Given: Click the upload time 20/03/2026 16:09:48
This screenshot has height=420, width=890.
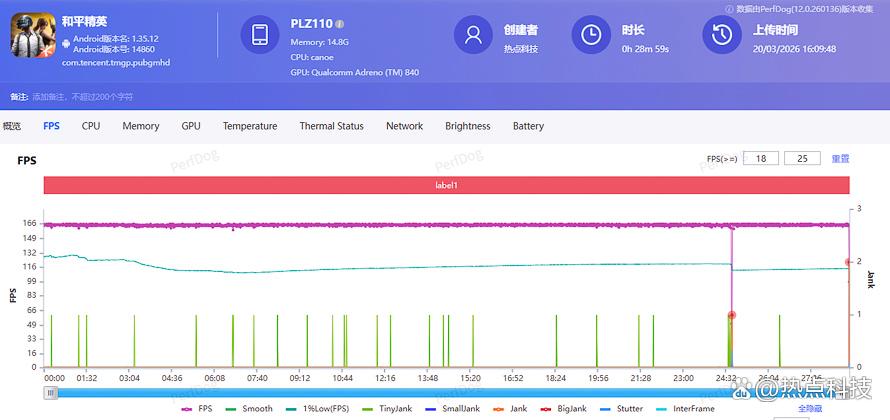Looking at the screenshot, I should pos(795,49).
